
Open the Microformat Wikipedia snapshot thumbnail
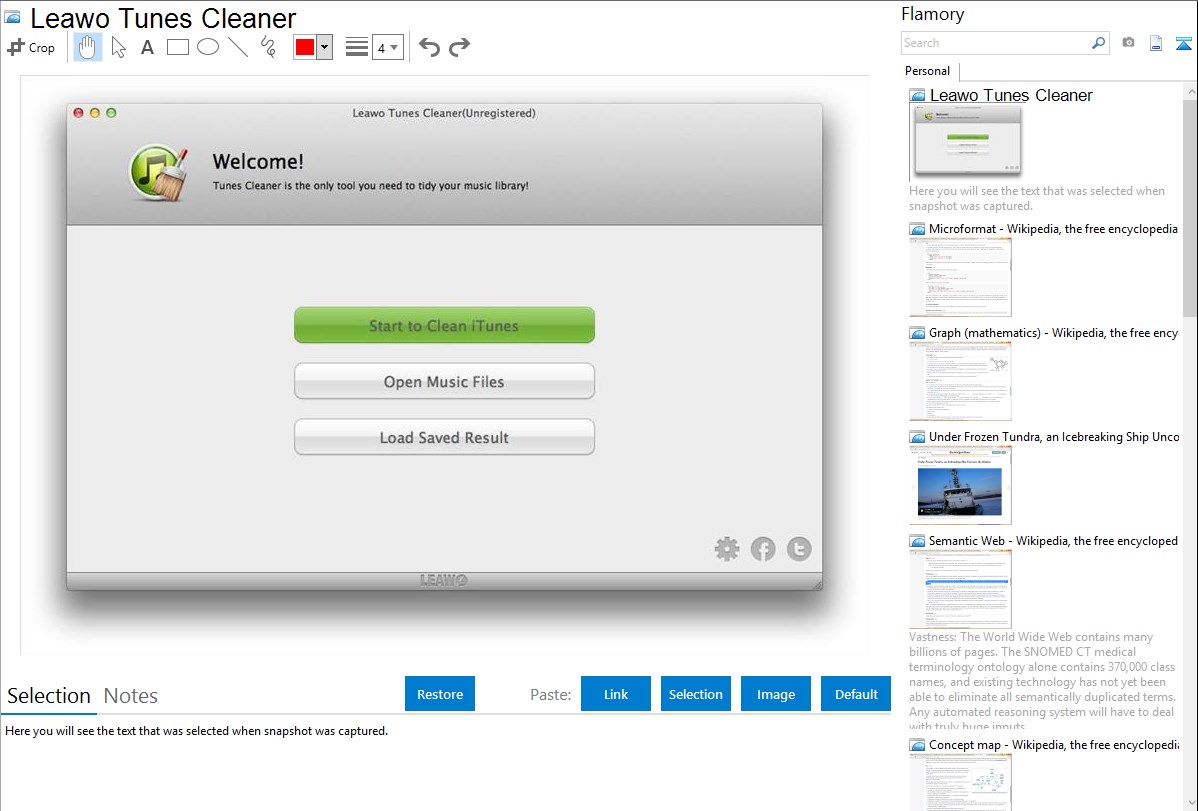[960, 277]
